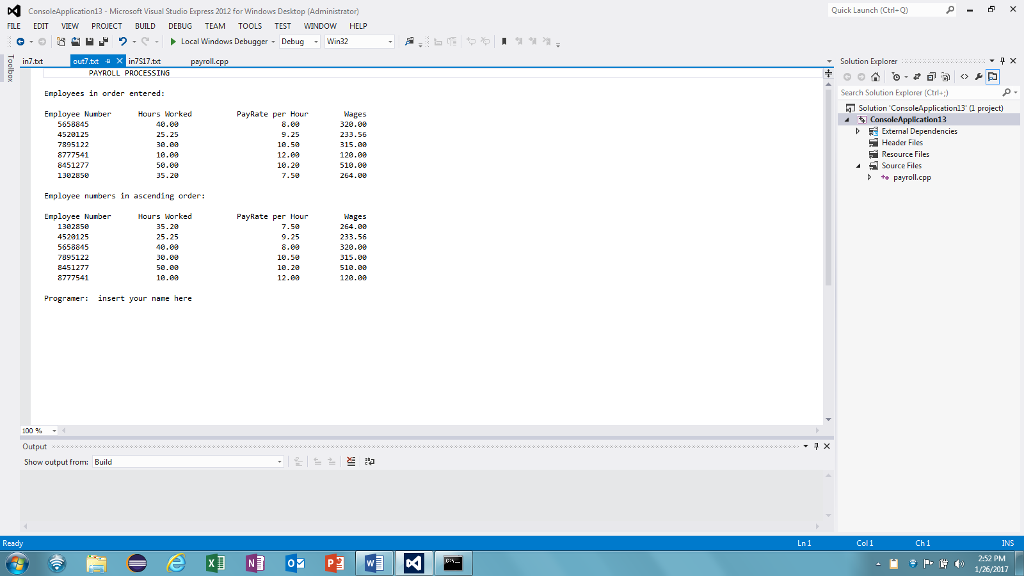Click the Home icon in Solution Explorer
Viewport: 1024px width, 576px height.
875,77
